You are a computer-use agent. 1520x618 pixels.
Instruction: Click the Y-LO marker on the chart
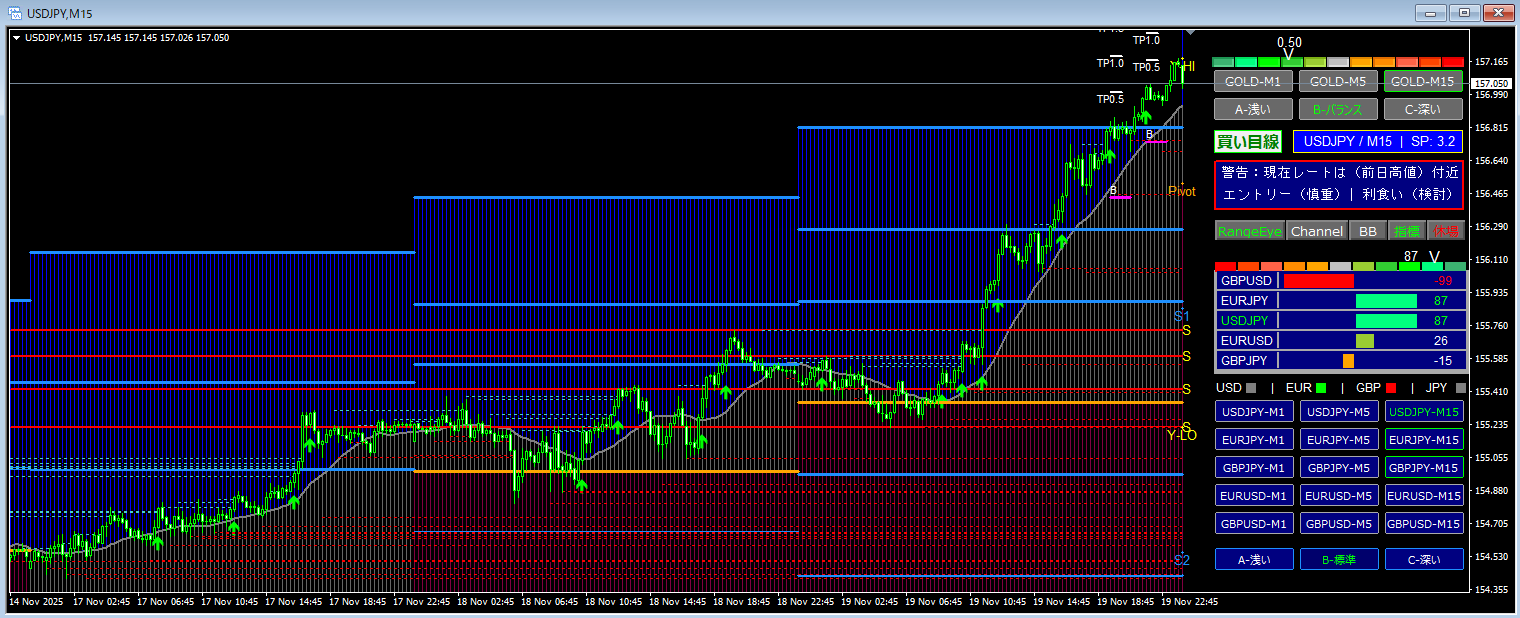coord(1181,435)
